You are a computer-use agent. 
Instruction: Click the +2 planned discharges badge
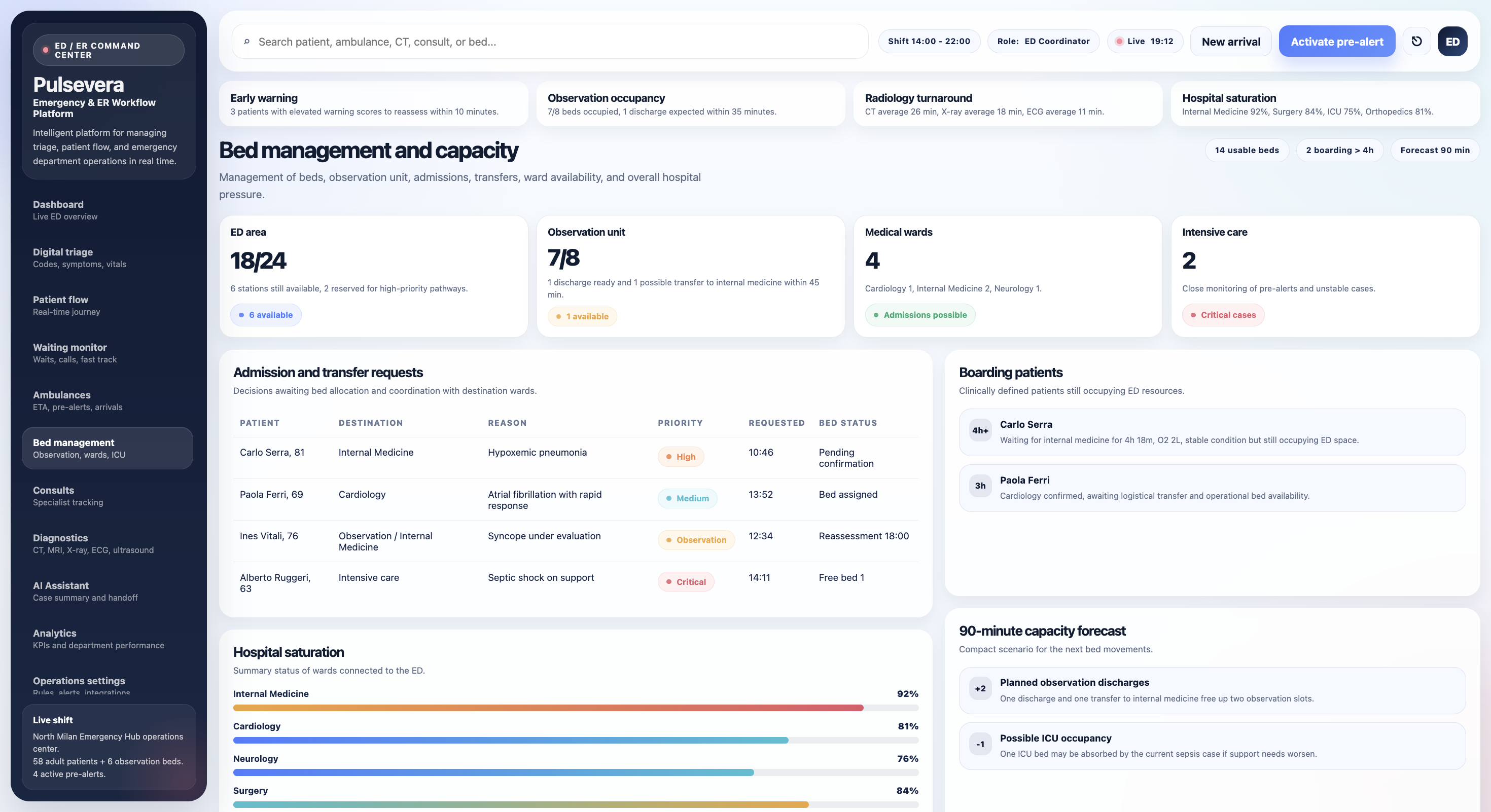point(980,689)
